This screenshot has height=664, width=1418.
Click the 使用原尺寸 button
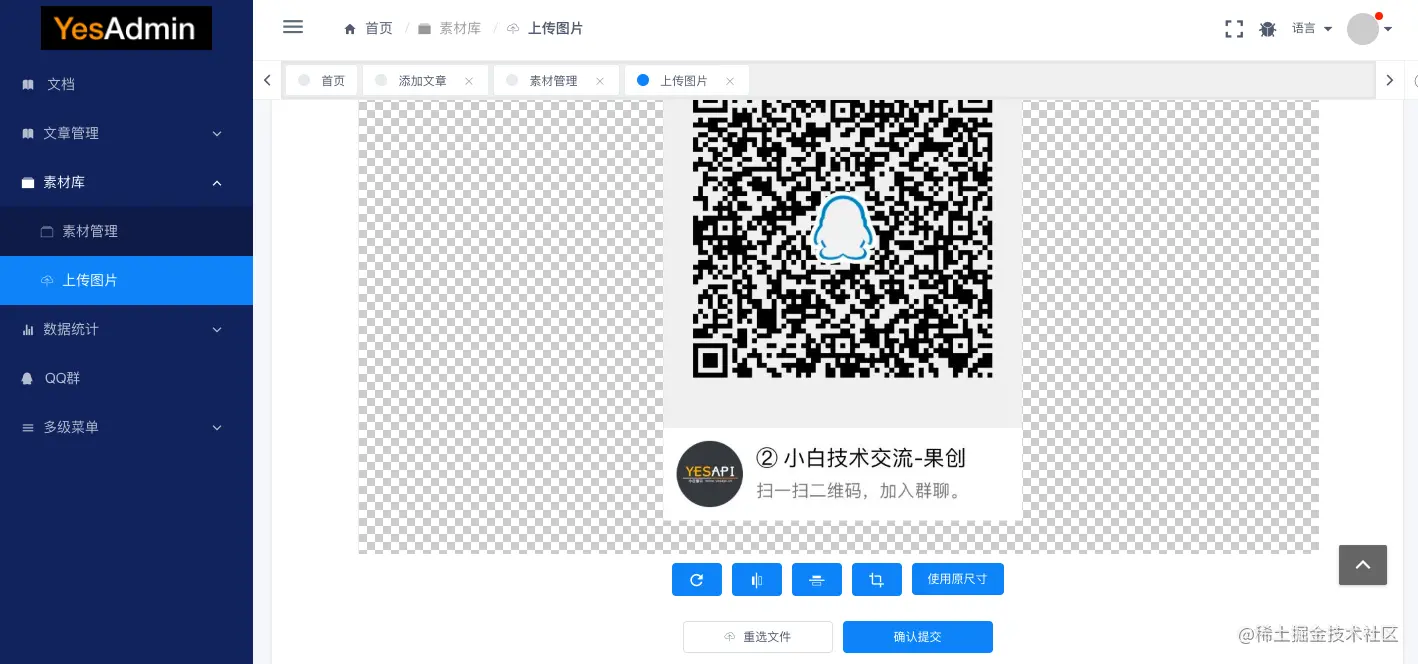tap(958, 579)
